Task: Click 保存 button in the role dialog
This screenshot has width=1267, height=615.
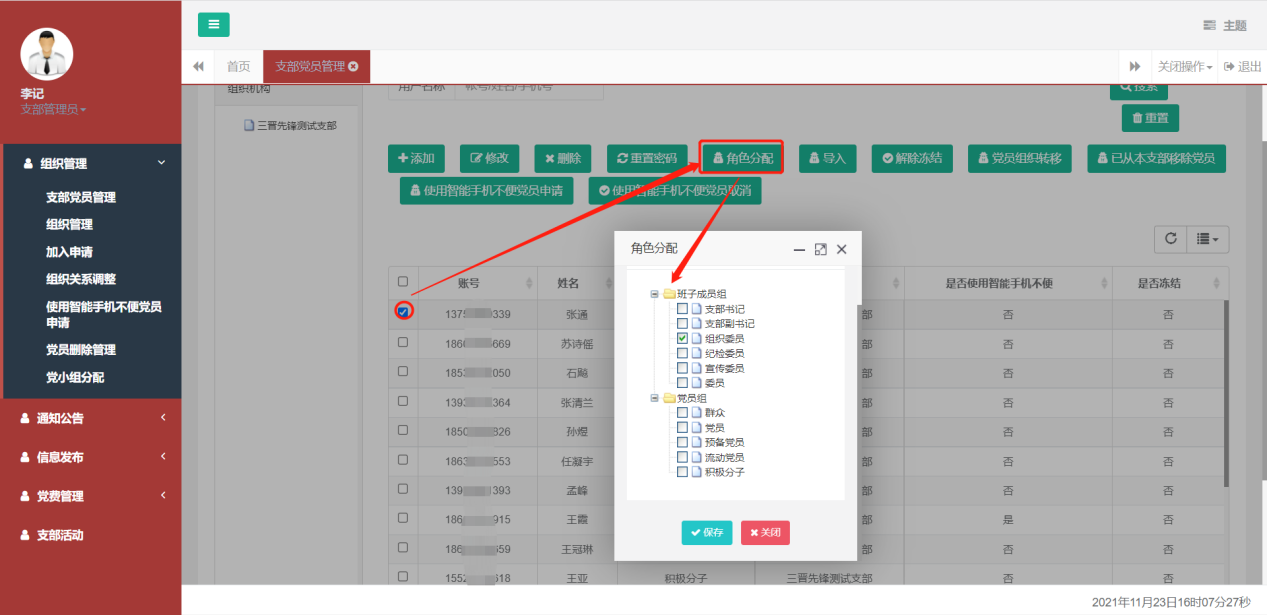Action: tap(706, 533)
